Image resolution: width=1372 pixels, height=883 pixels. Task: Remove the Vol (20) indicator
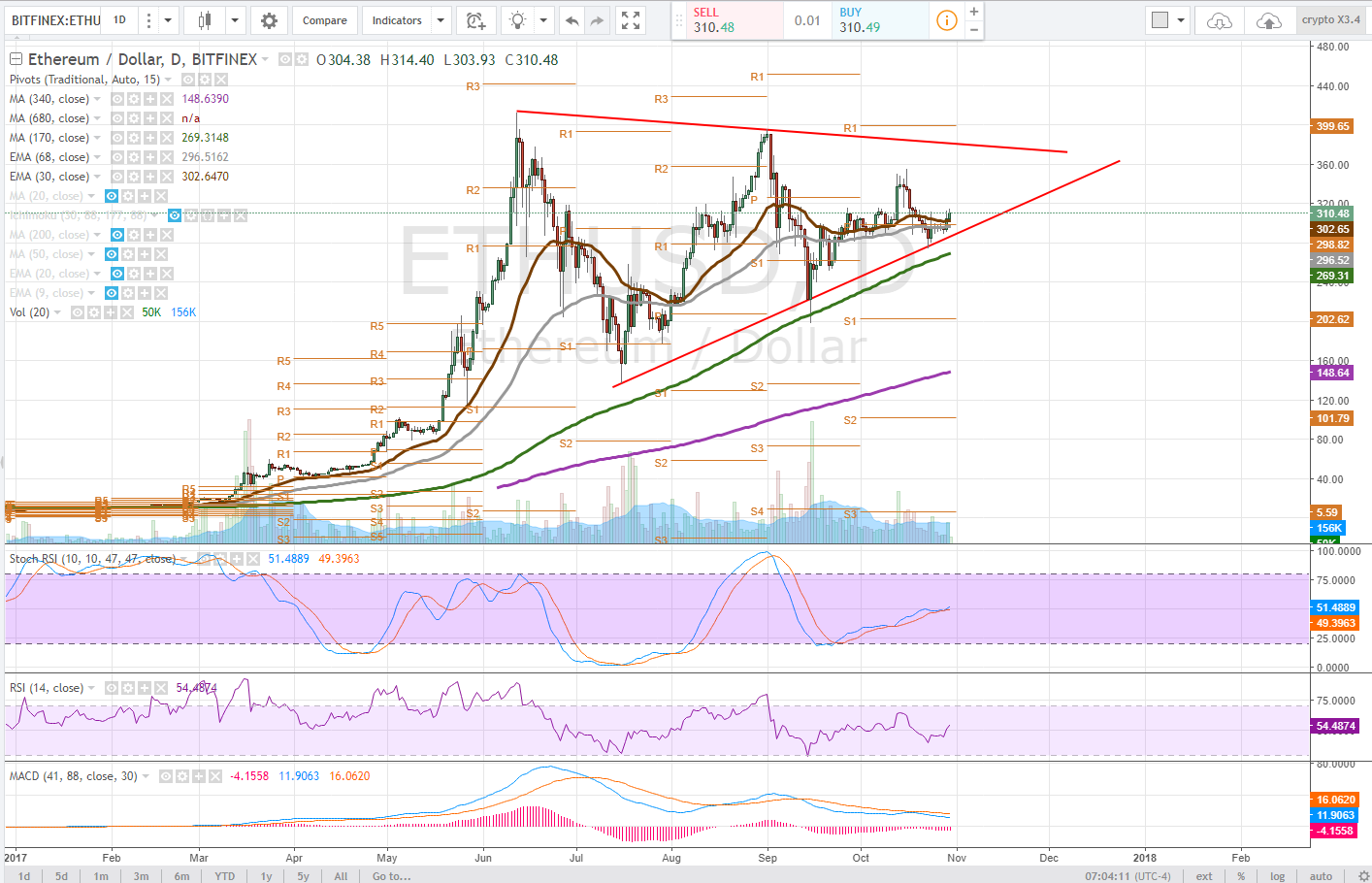(127, 312)
